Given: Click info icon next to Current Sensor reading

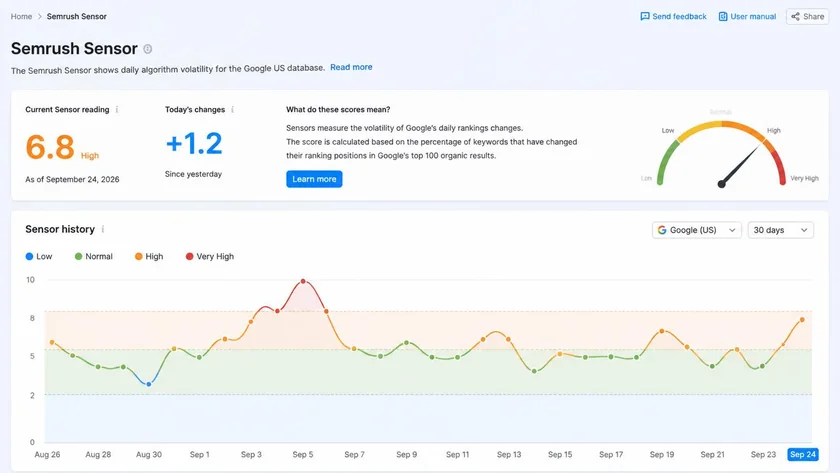Looking at the screenshot, I should tap(117, 109).
